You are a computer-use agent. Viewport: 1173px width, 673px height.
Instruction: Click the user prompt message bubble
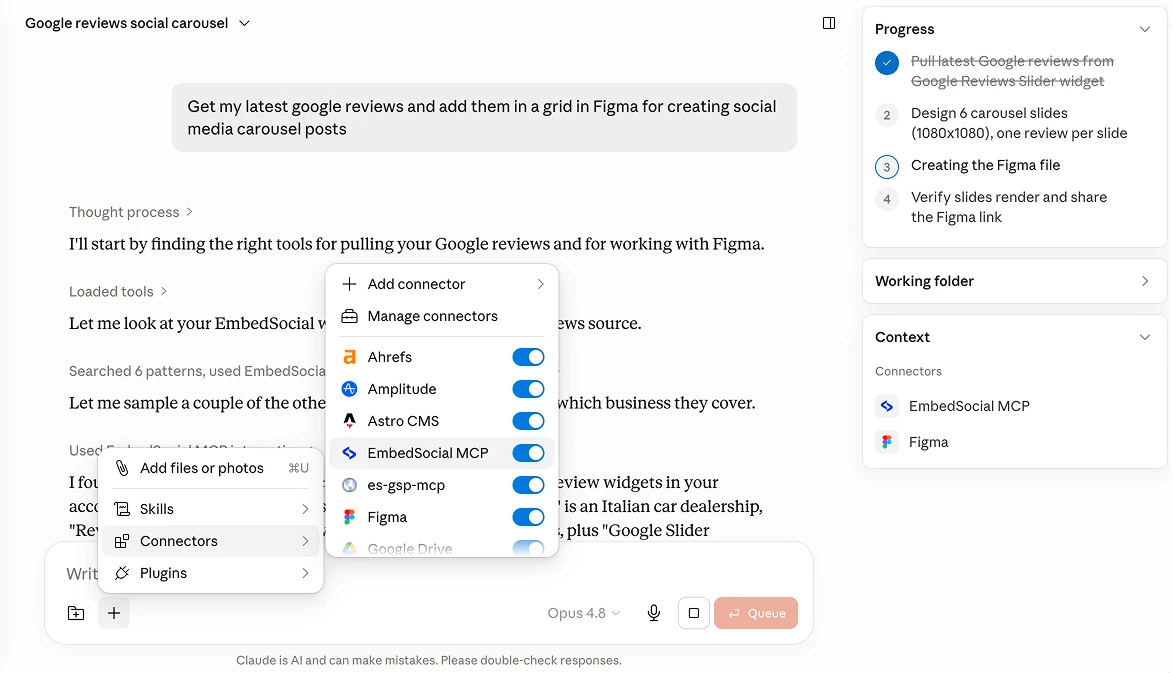[x=484, y=117]
